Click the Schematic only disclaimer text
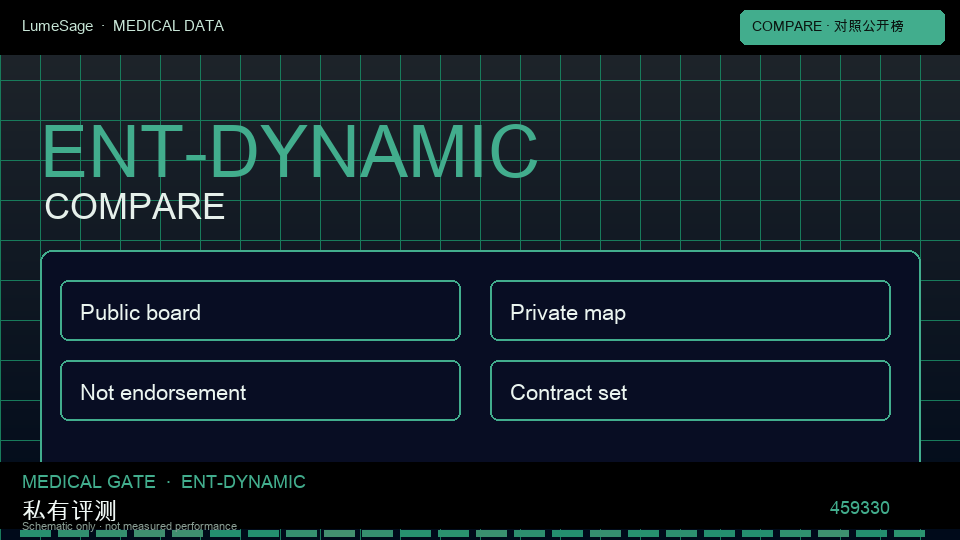 pyautogui.click(x=129, y=526)
